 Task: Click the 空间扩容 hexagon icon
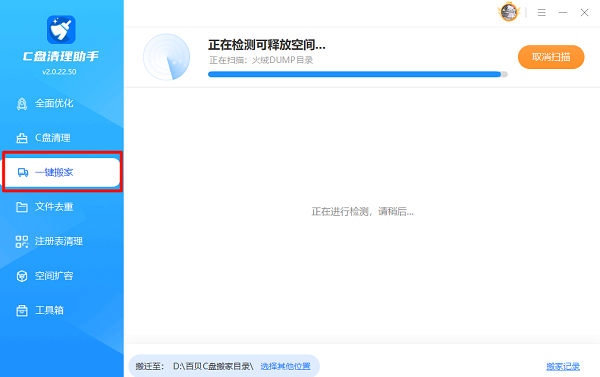22,276
